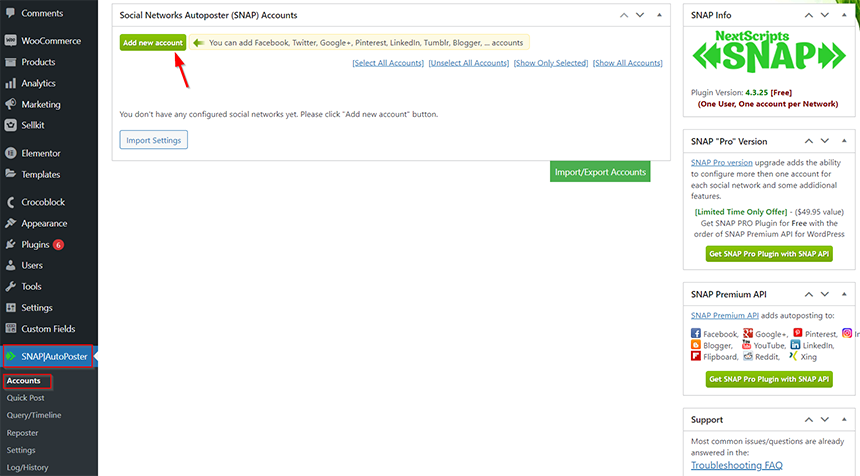Click the plugin version 4.3.25 text
Image resolution: width=860 pixels, height=476 pixels.
coord(757,93)
